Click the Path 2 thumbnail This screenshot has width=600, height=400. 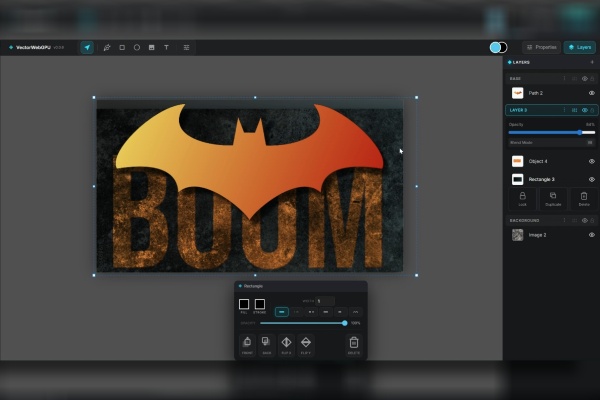coord(518,93)
